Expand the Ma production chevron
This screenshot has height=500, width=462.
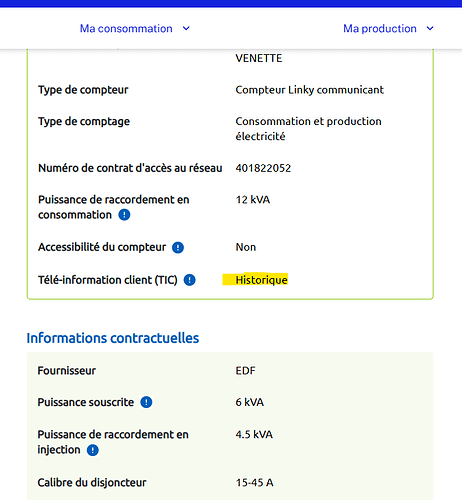[x=430, y=29]
